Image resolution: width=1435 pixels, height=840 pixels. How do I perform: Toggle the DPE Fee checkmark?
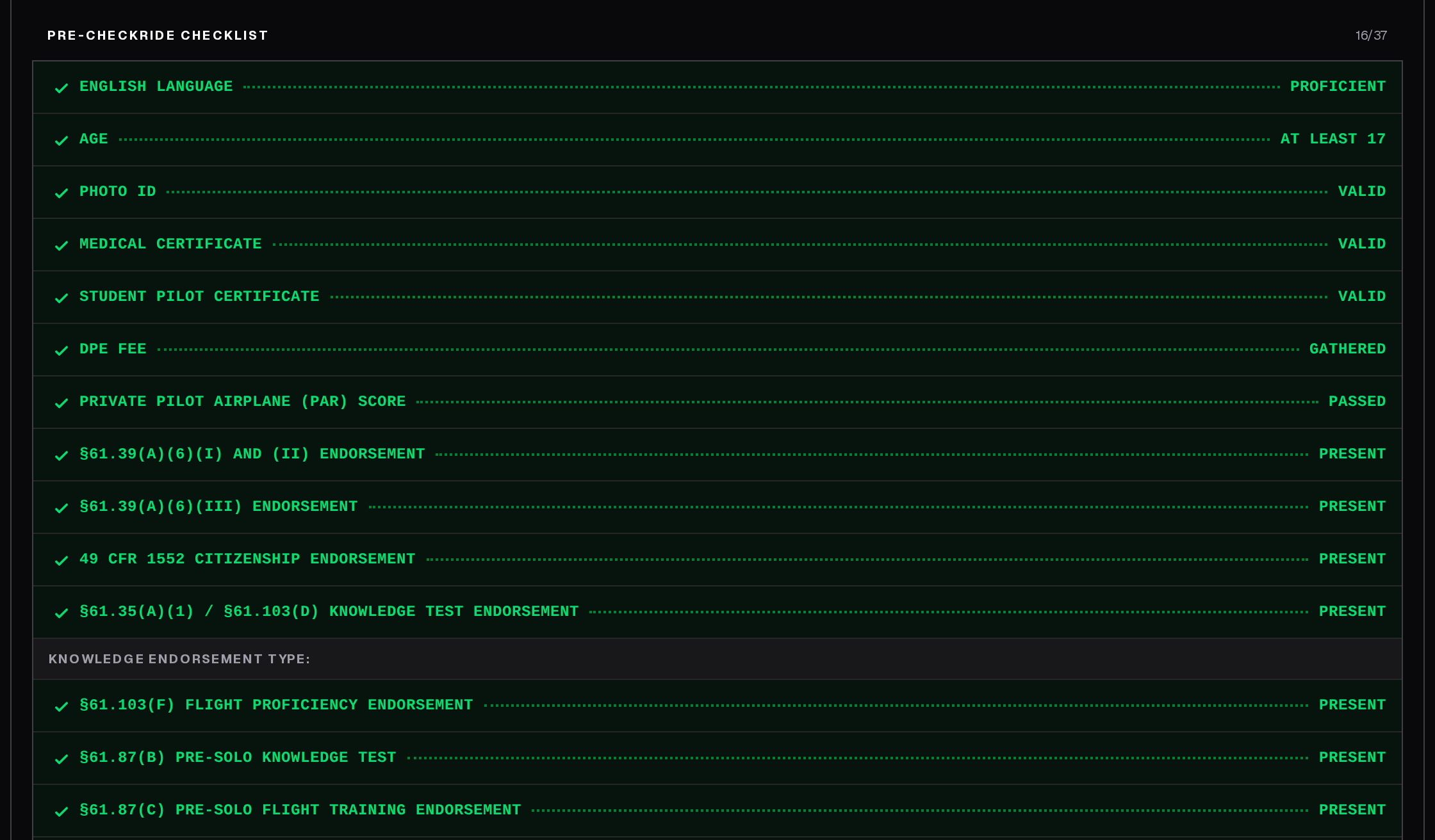pos(61,350)
